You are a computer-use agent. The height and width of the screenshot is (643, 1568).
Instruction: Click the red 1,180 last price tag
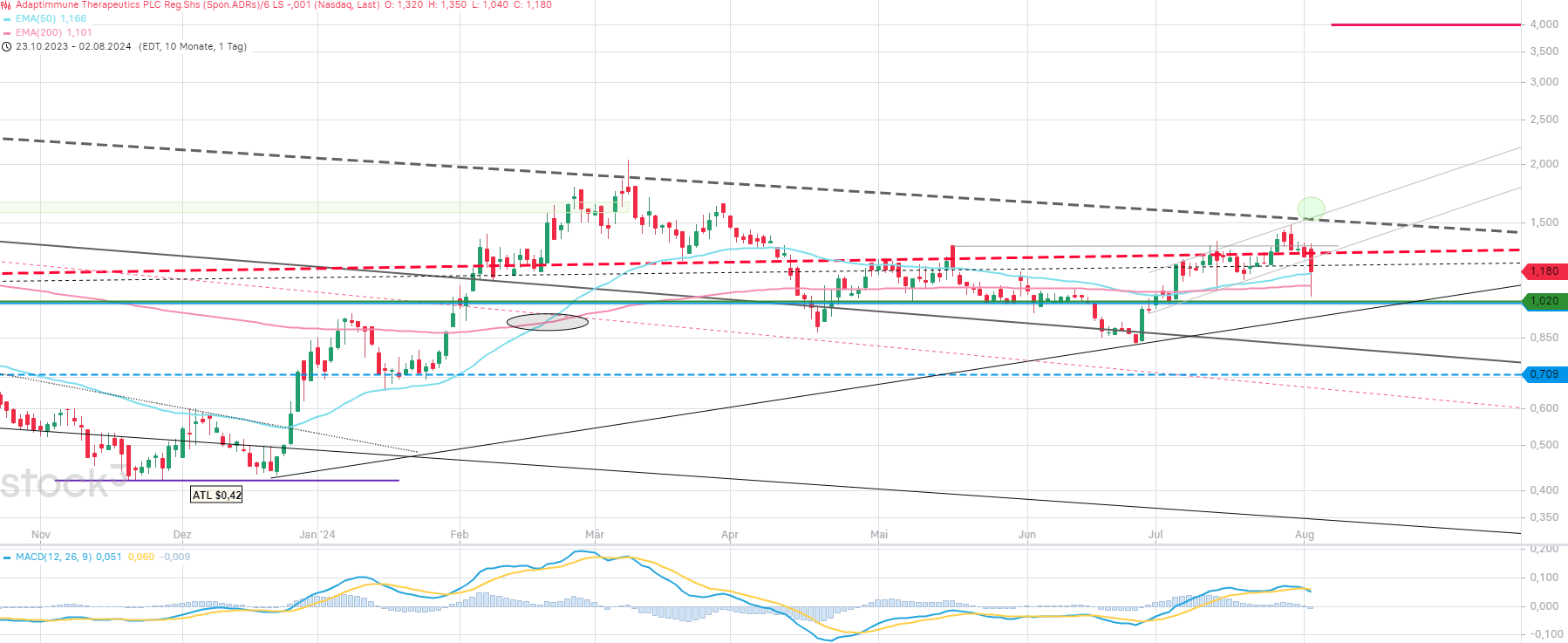click(x=1544, y=271)
